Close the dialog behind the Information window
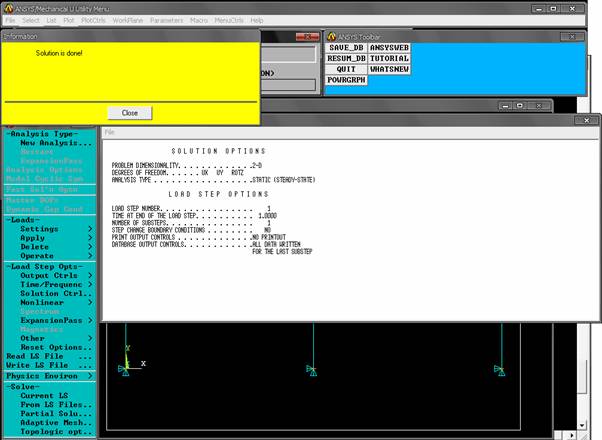This screenshot has height=440, width=602. coord(307,36)
